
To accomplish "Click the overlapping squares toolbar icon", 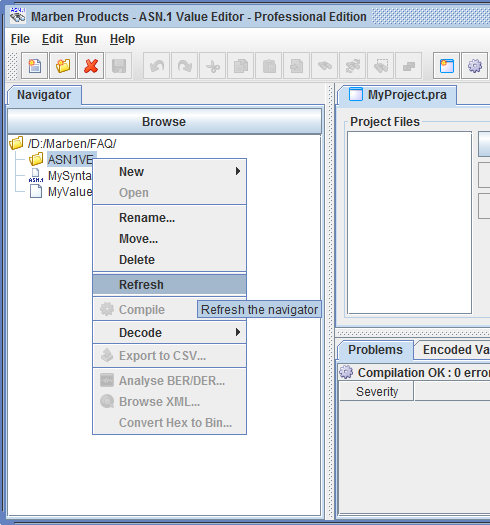I will point(409,66).
